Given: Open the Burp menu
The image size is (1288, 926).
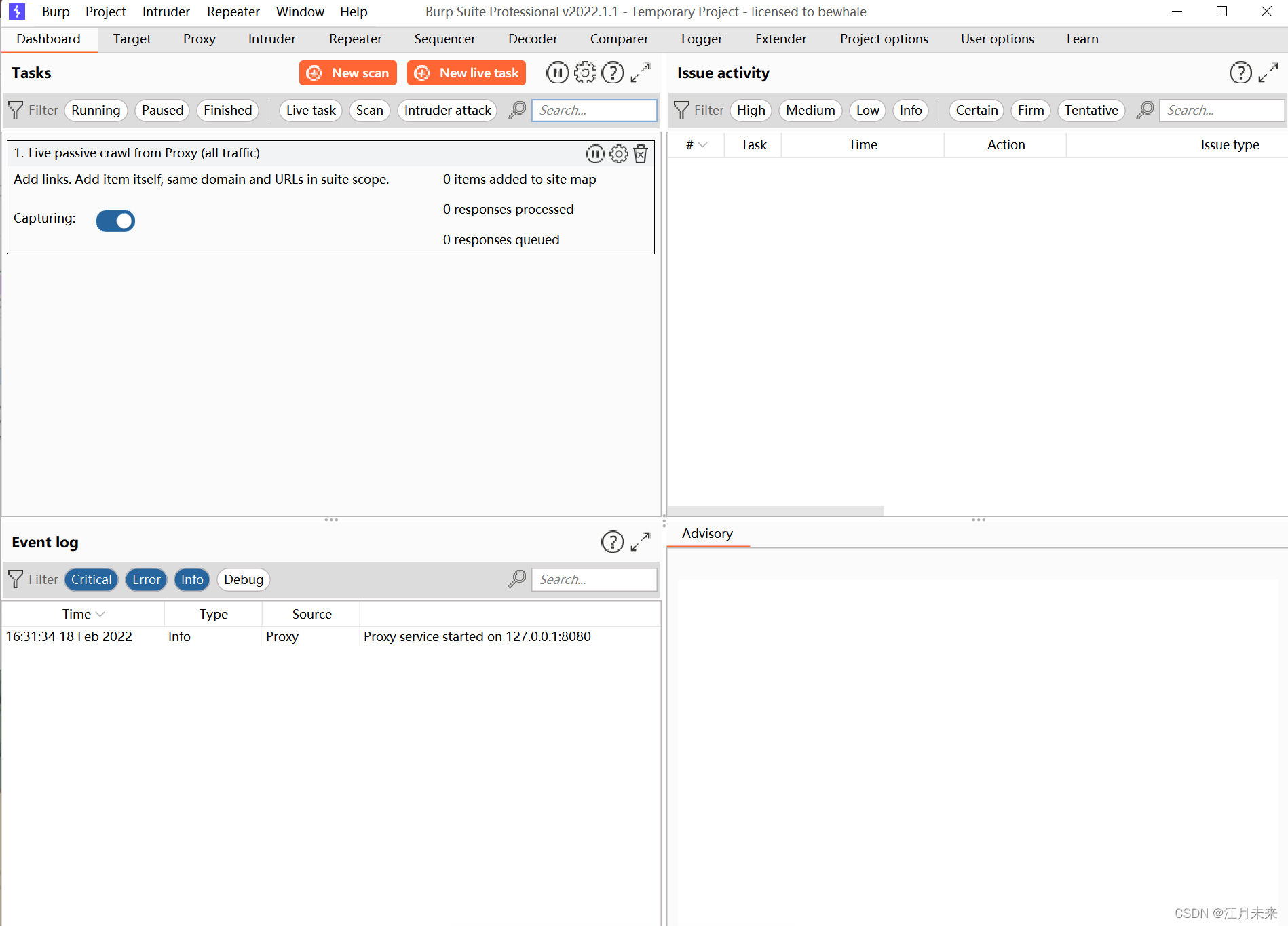Looking at the screenshot, I should (x=56, y=12).
